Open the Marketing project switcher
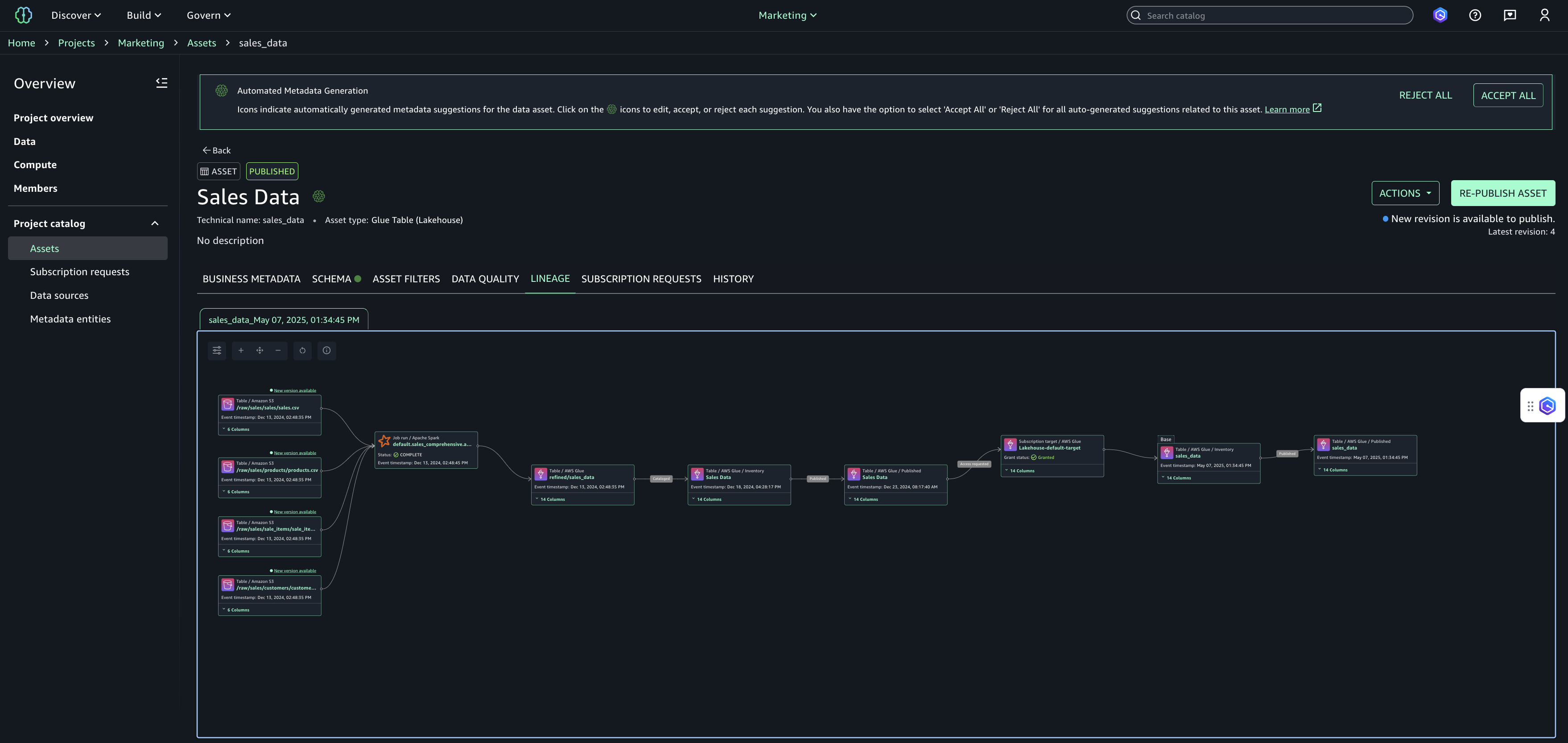The height and width of the screenshot is (743, 1568). (x=788, y=15)
